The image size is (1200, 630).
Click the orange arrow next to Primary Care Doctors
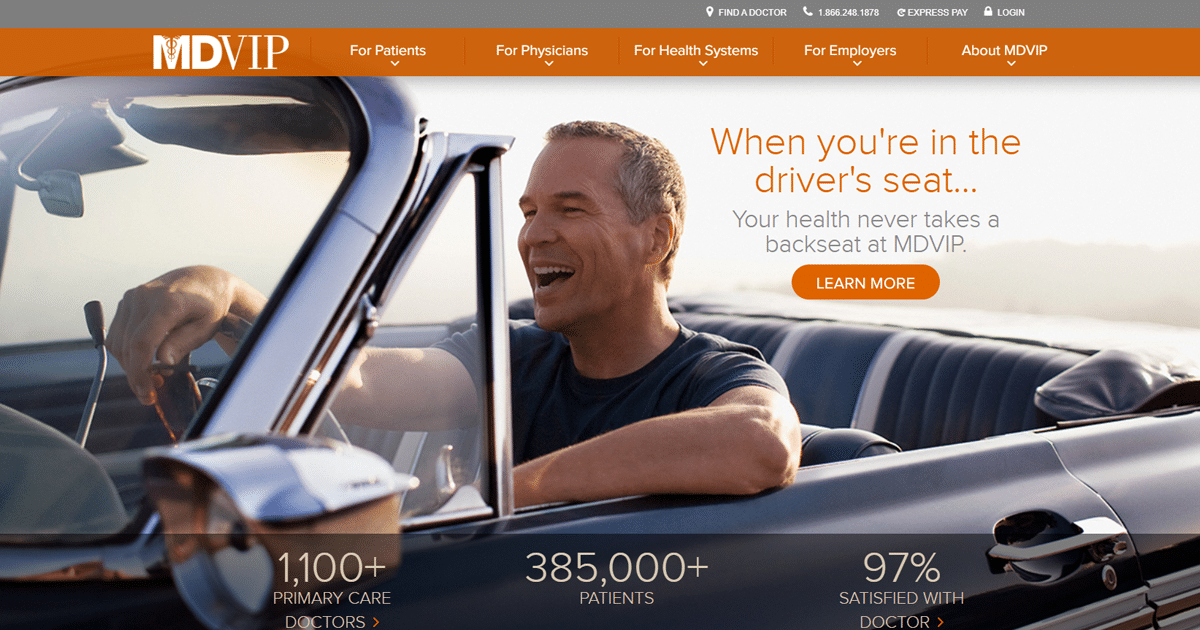[x=376, y=622]
